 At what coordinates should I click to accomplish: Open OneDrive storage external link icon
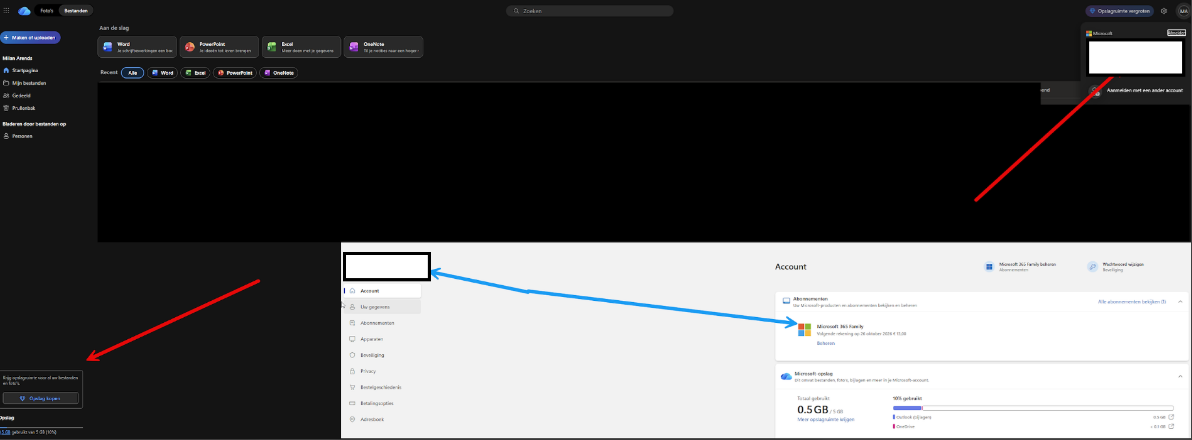coord(1170,426)
